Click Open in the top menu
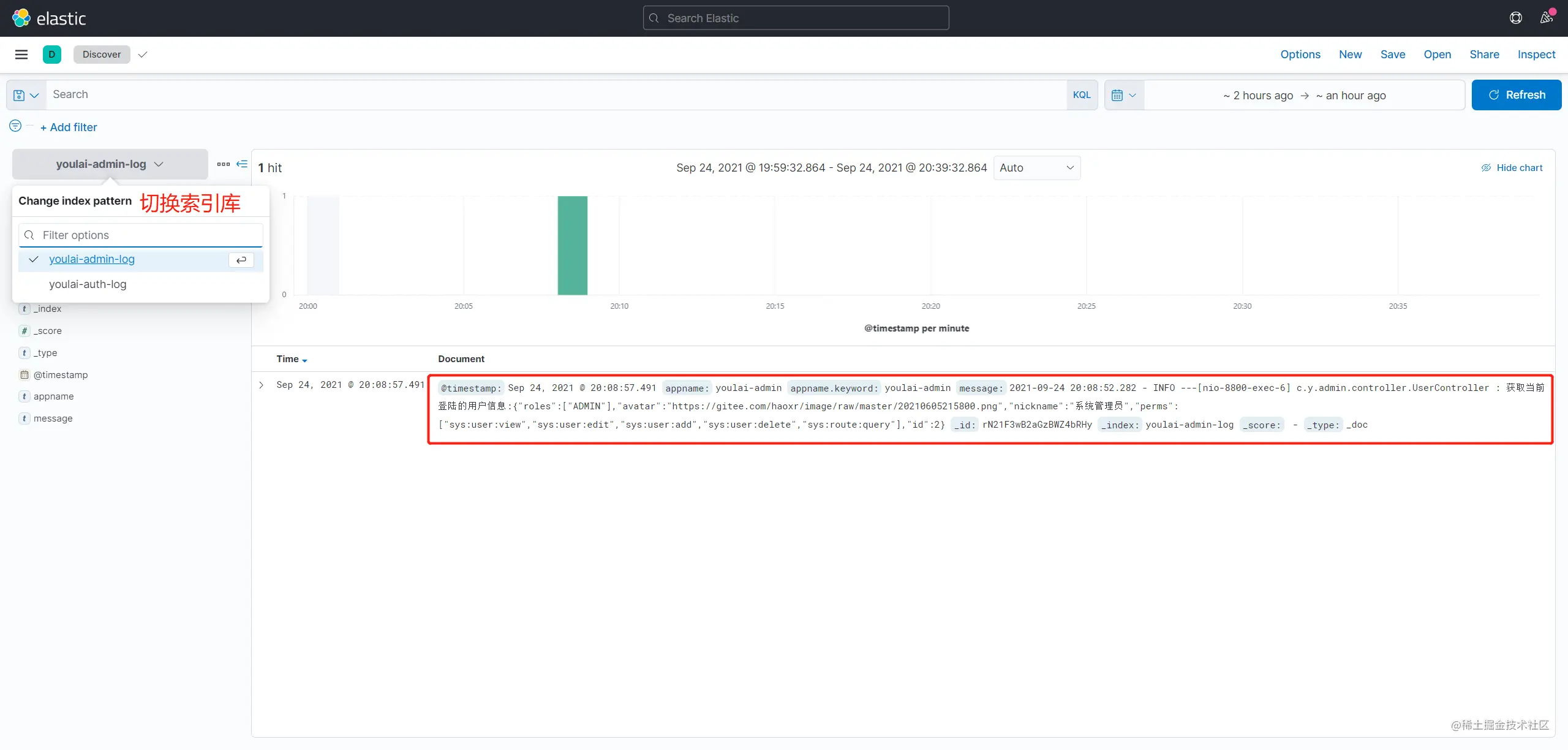Screen dimensions: 1568x750 1438,55
